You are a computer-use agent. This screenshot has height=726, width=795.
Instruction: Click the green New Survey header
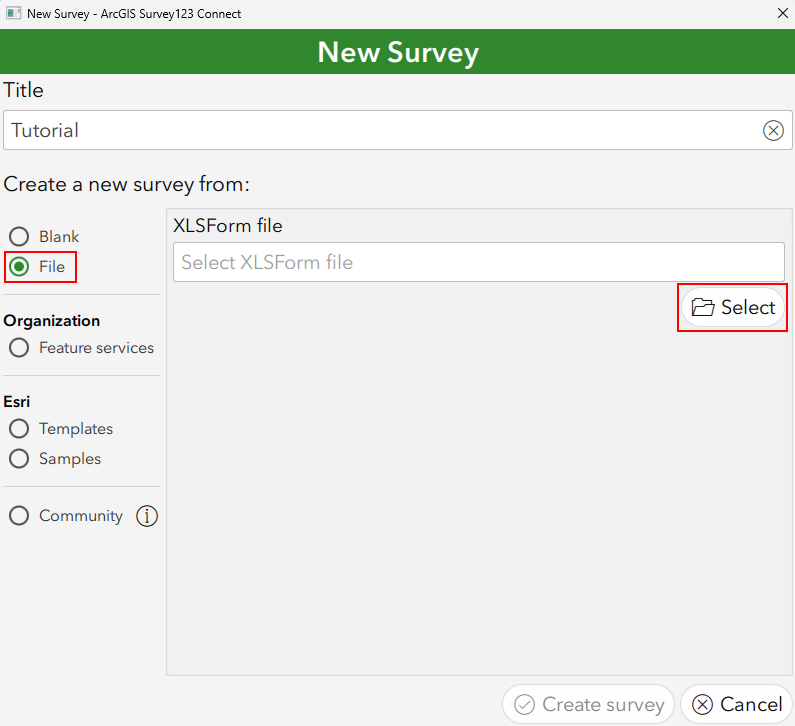click(397, 52)
